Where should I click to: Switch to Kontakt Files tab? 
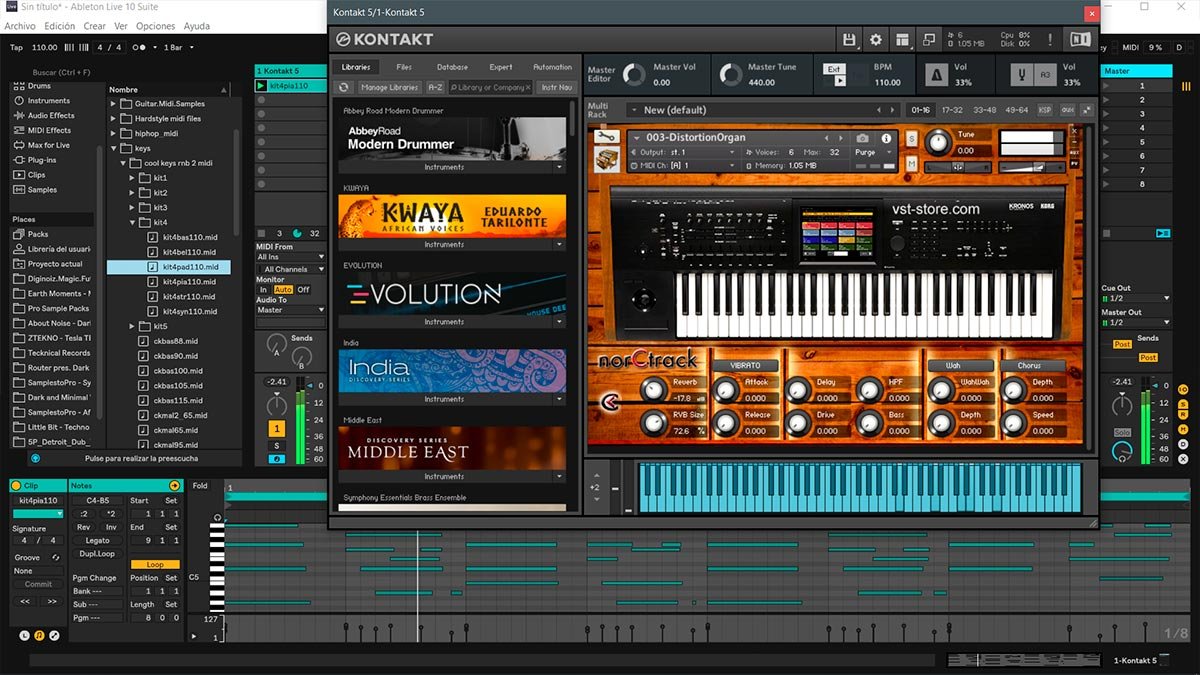click(404, 67)
